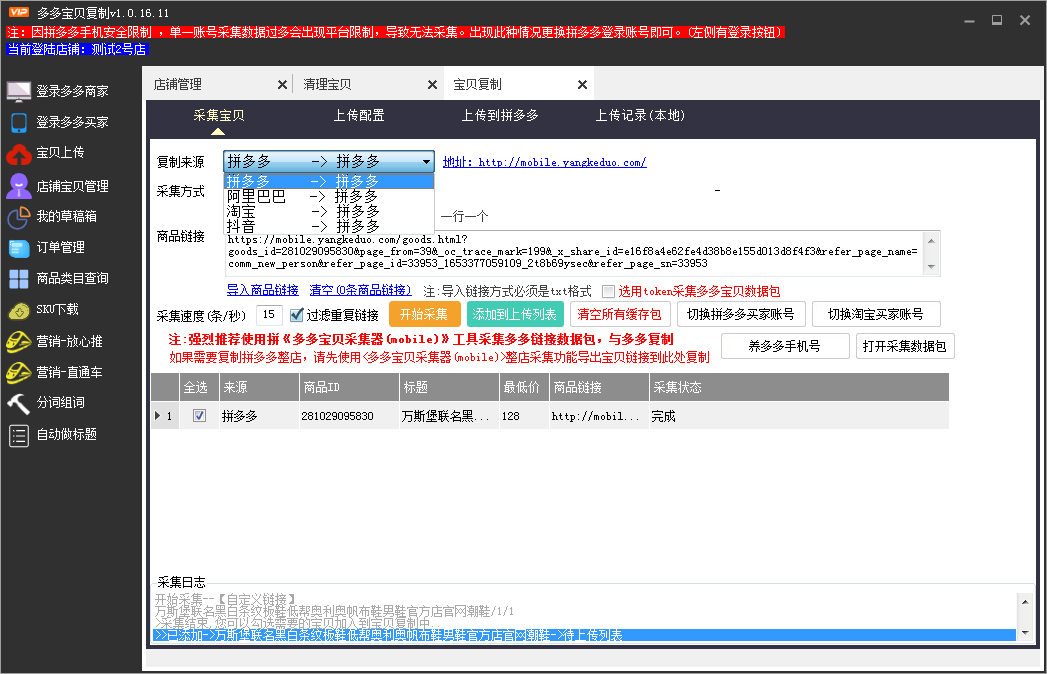The height and width of the screenshot is (674, 1047).
Task: Maximize the application window
Action: coord(997,20)
